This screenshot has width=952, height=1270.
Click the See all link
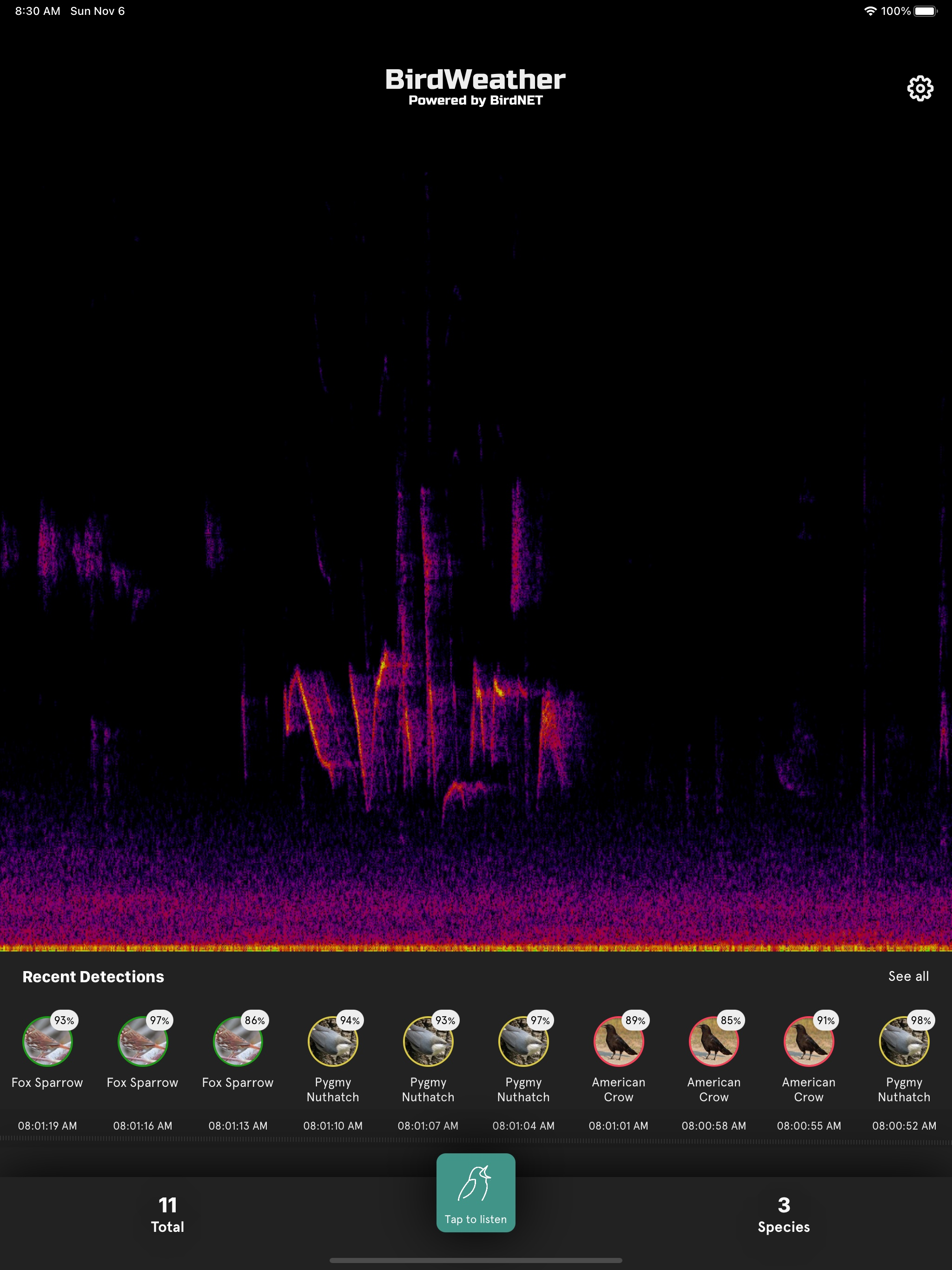pyautogui.click(x=908, y=976)
